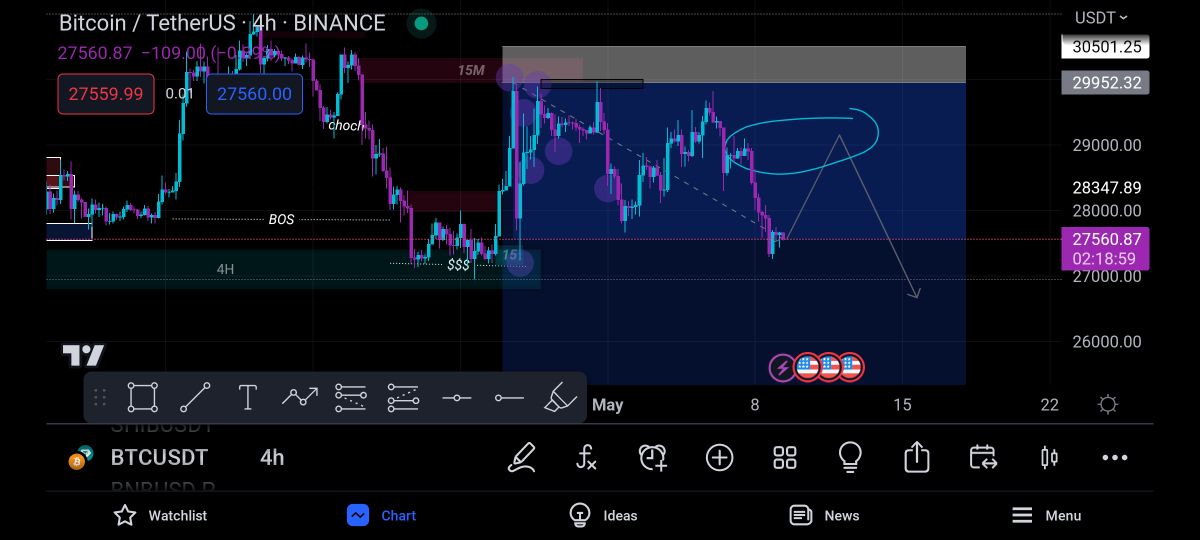Image resolution: width=1200 pixels, height=540 pixels.
Task: Tap the blue buy price 27560.00 button
Action: (254, 94)
